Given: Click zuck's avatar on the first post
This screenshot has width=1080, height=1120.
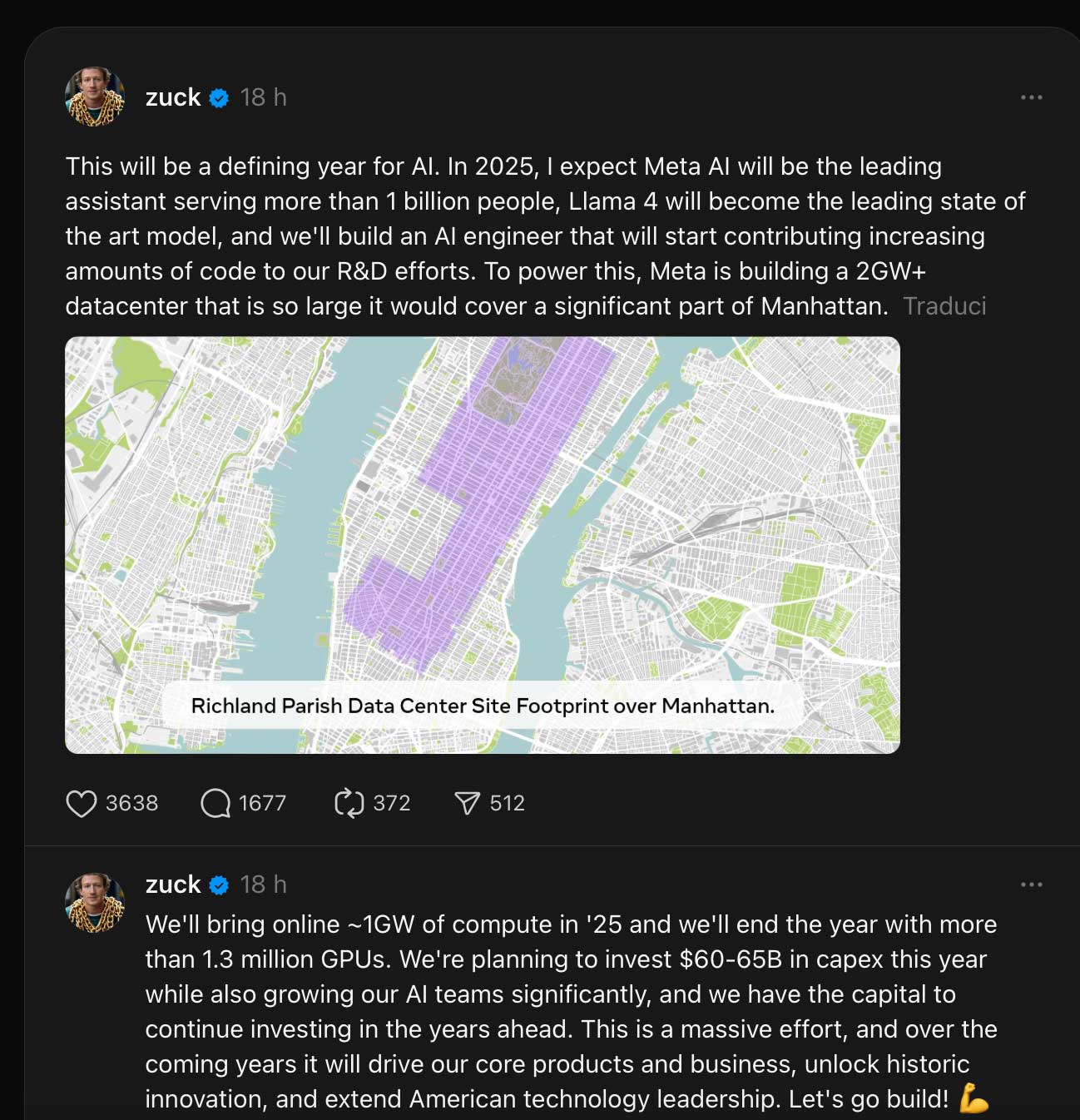Looking at the screenshot, I should [x=95, y=97].
